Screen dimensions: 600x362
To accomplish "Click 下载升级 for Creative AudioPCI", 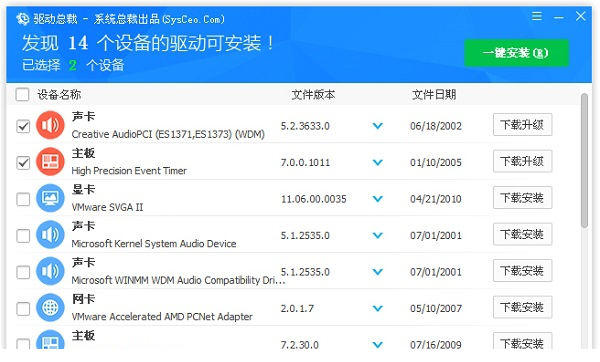I will (522, 125).
